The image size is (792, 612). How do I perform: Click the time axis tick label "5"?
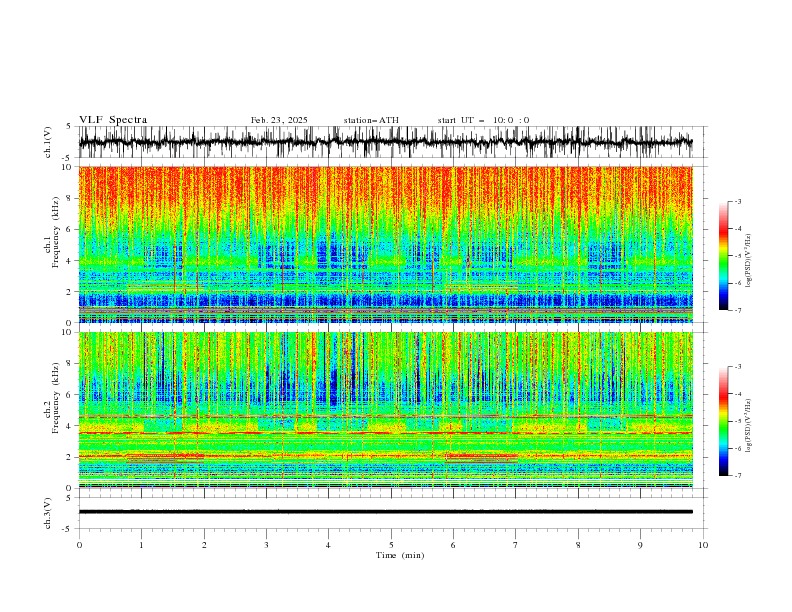click(x=391, y=545)
